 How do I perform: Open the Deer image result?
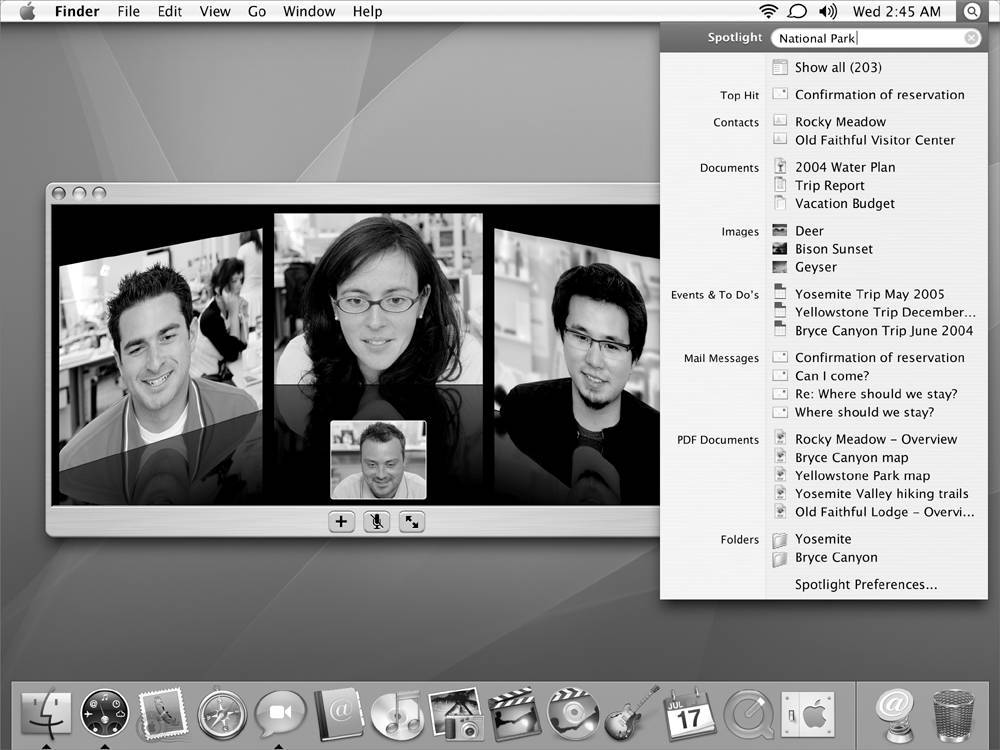[x=809, y=231]
